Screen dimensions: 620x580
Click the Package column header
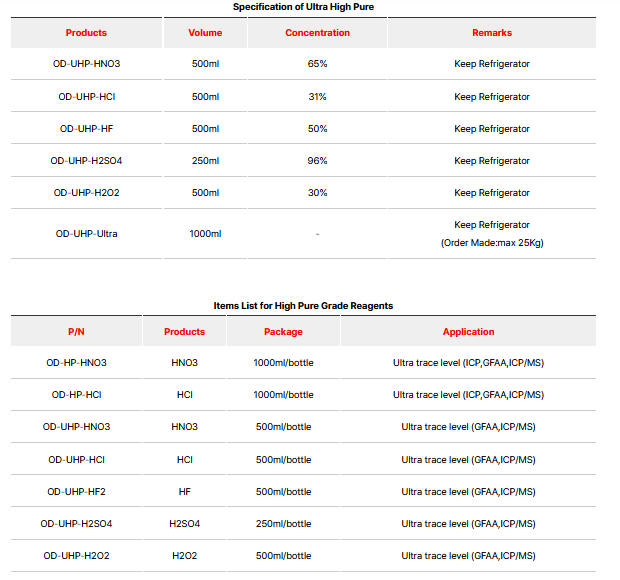pyautogui.click(x=283, y=332)
